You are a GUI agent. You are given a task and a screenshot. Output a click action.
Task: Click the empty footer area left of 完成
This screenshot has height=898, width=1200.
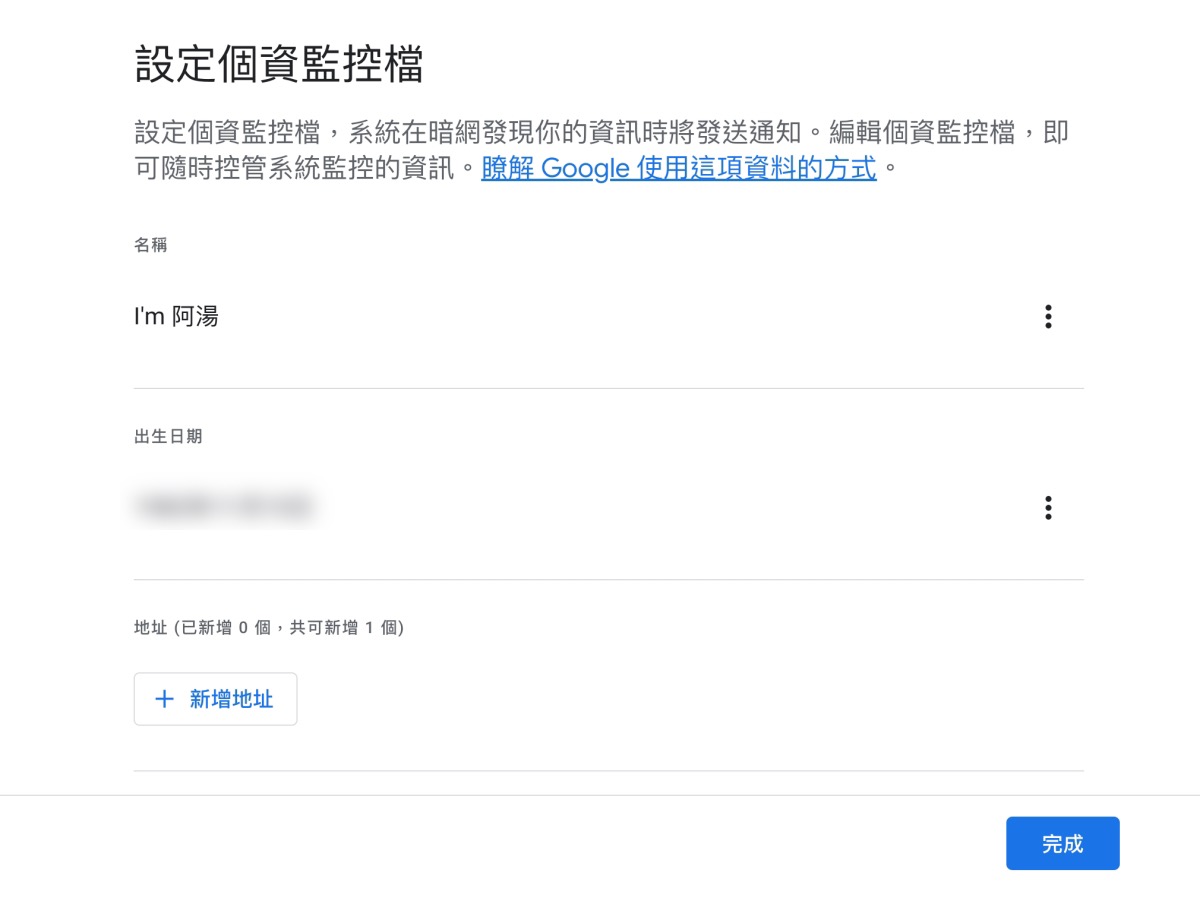tap(500, 845)
